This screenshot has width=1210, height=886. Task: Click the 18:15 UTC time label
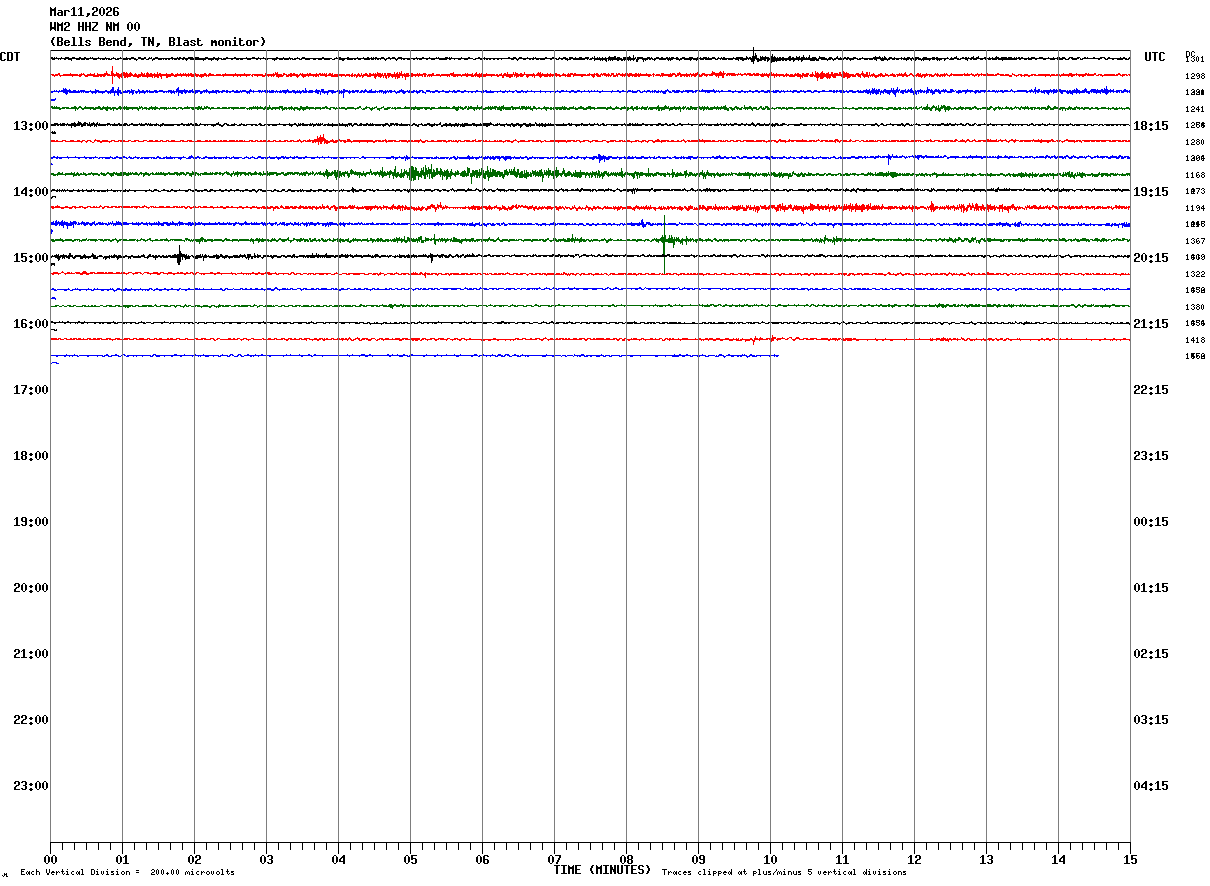1151,126
